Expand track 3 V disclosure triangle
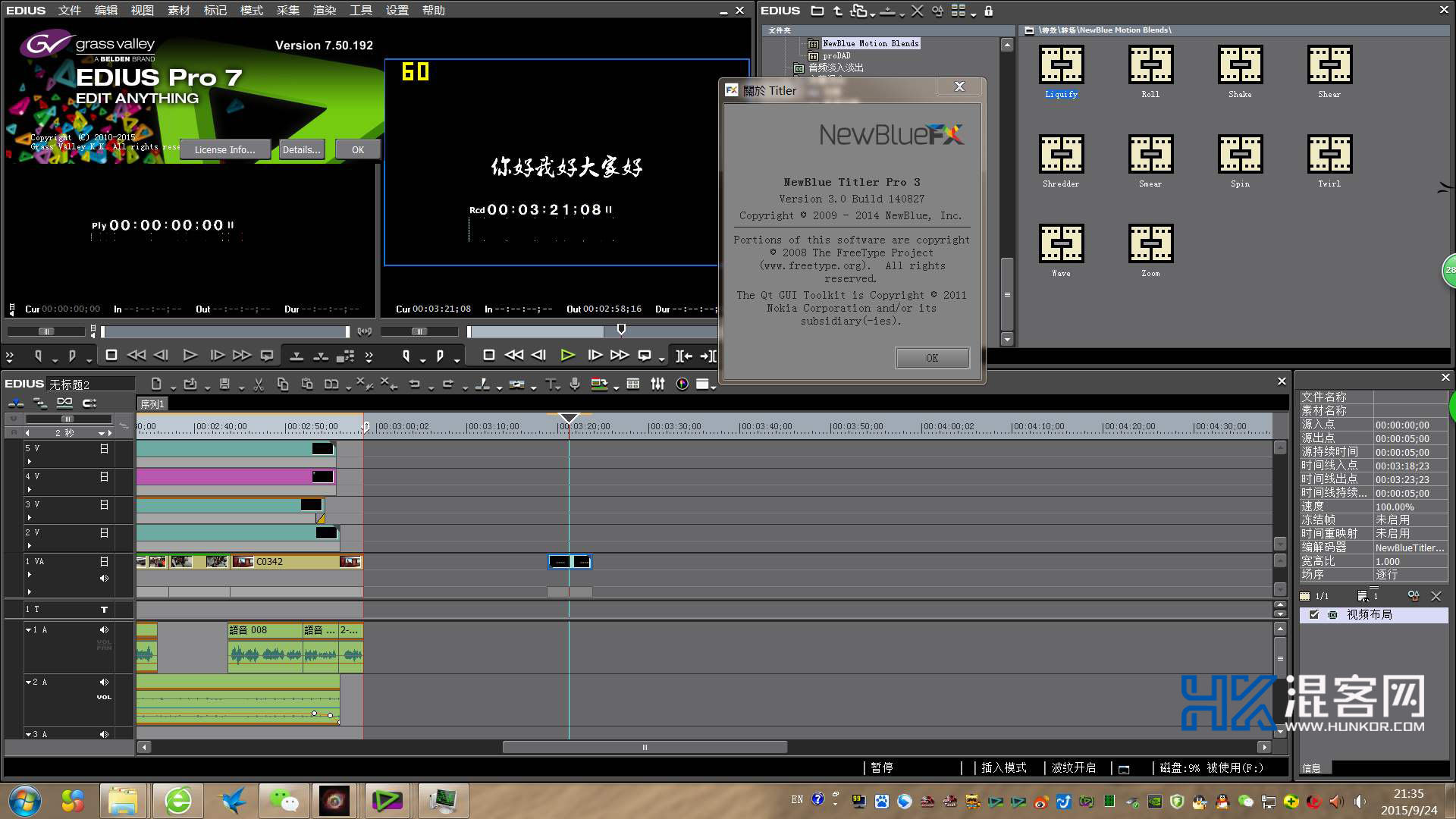Viewport: 1456px width, 819px height. tap(30, 517)
